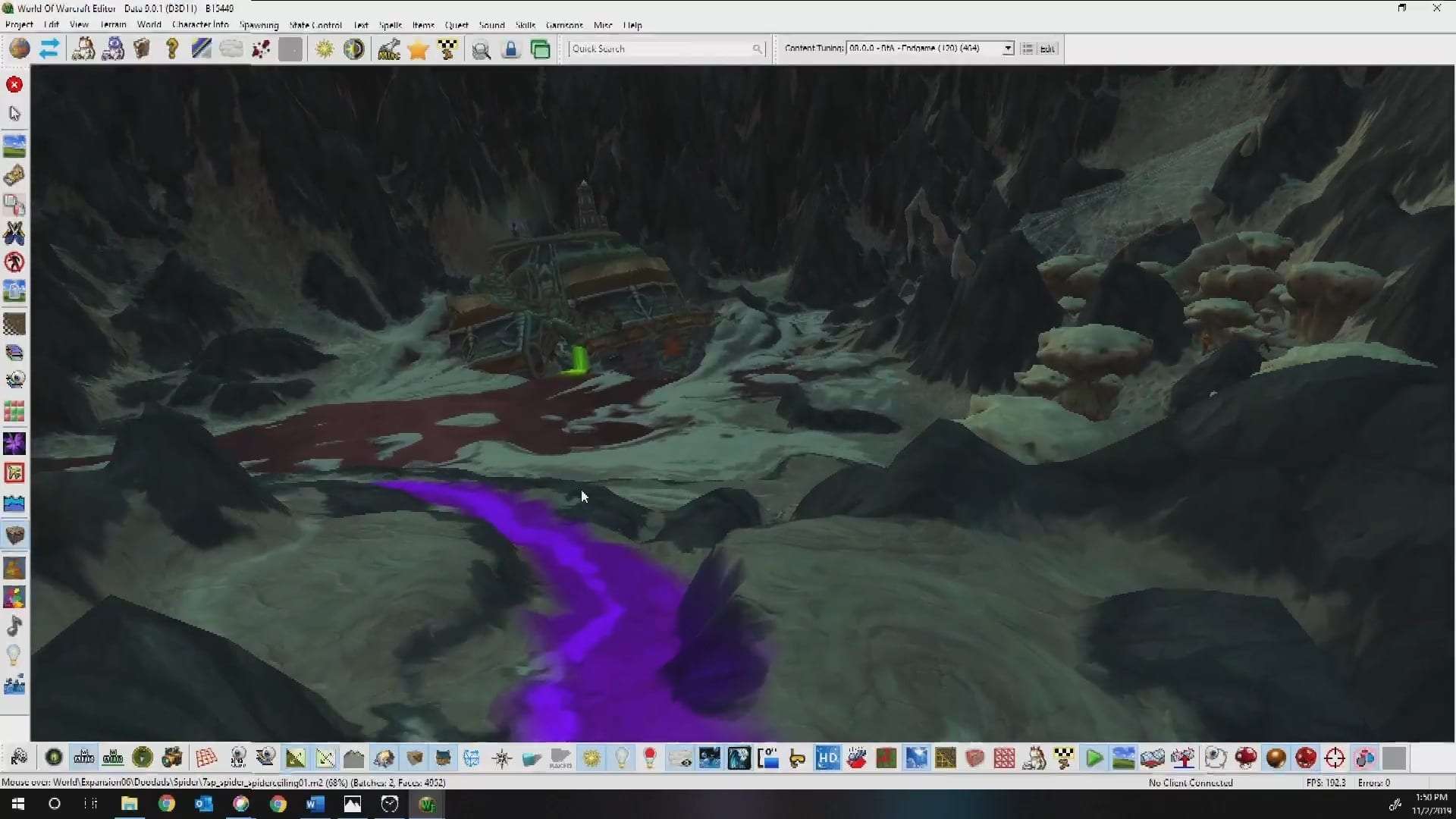The width and height of the screenshot is (1456, 819).
Task: Open the Garrisons menu
Action: coord(564,25)
